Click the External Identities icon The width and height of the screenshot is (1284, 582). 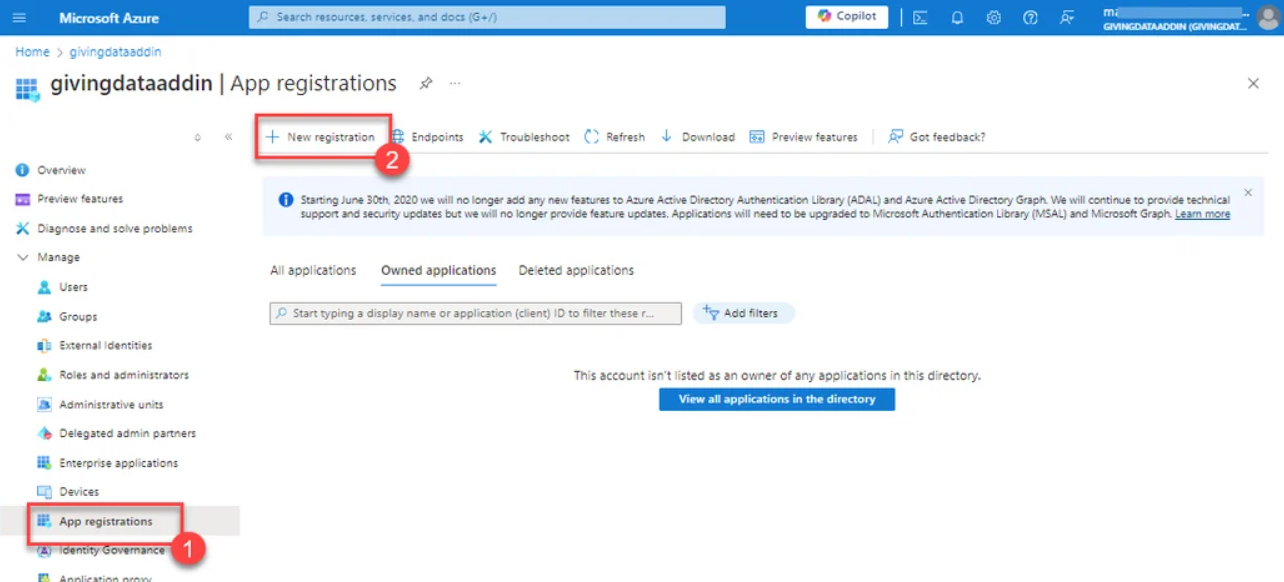coord(44,346)
